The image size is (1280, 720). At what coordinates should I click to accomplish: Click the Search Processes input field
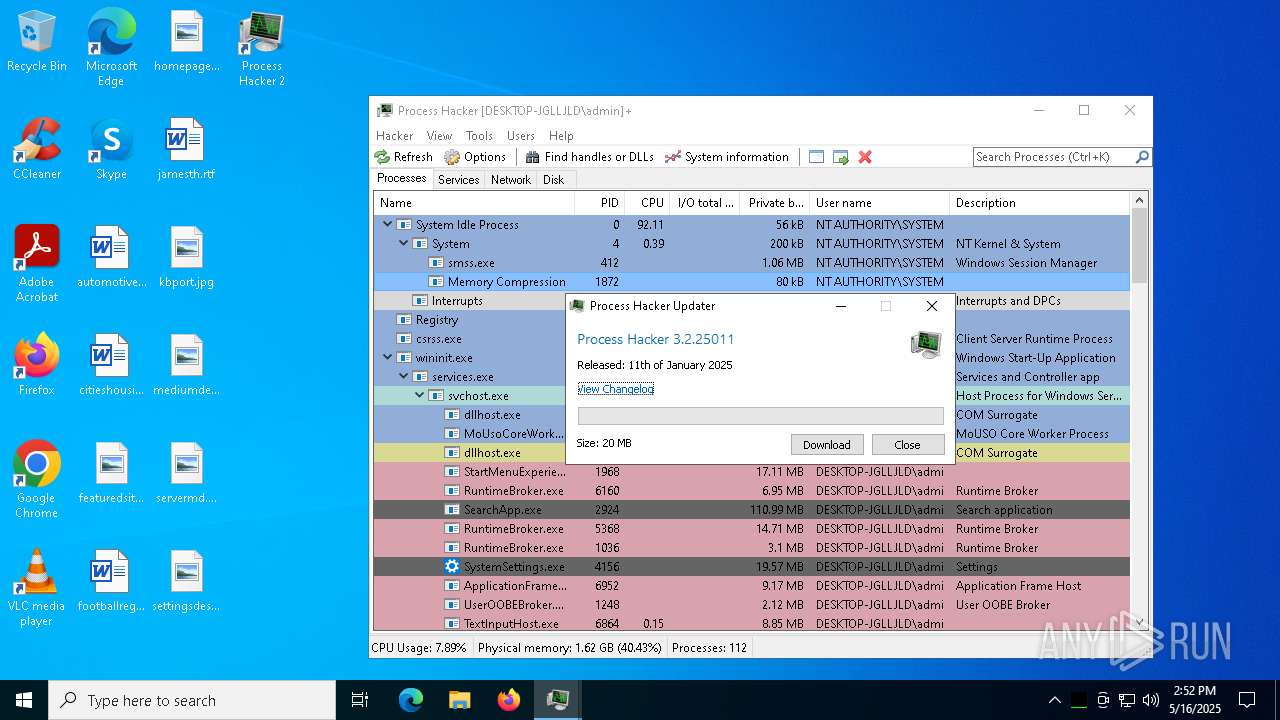pos(1054,157)
